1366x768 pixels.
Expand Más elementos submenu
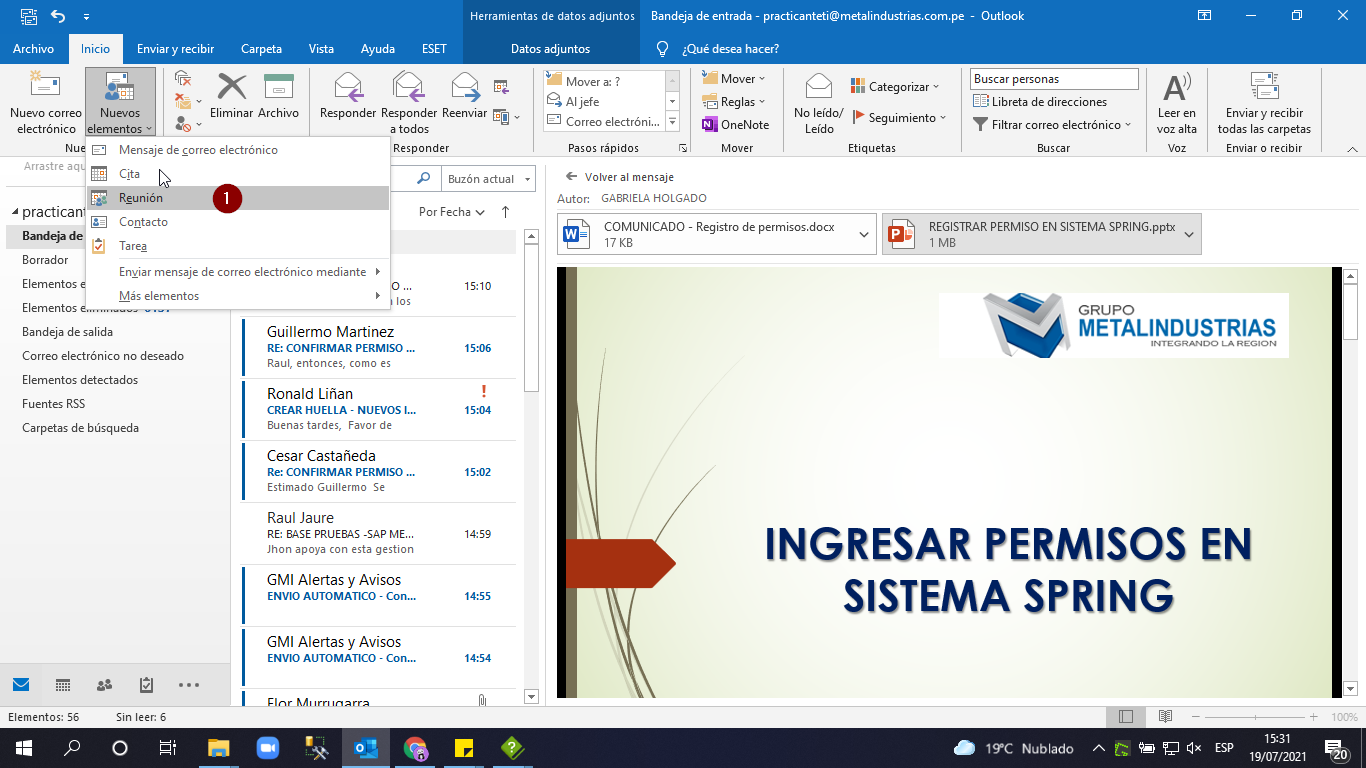click(x=238, y=296)
